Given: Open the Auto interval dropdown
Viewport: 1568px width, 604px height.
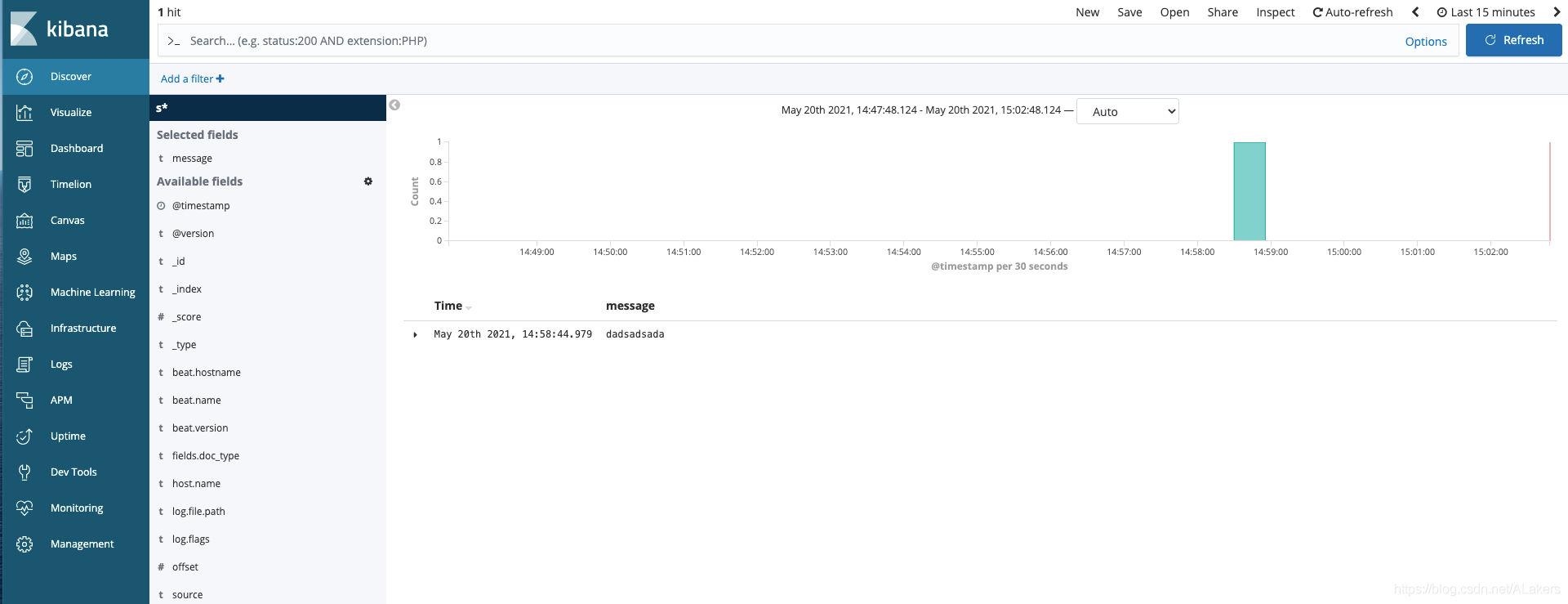Looking at the screenshot, I should coord(1128,112).
